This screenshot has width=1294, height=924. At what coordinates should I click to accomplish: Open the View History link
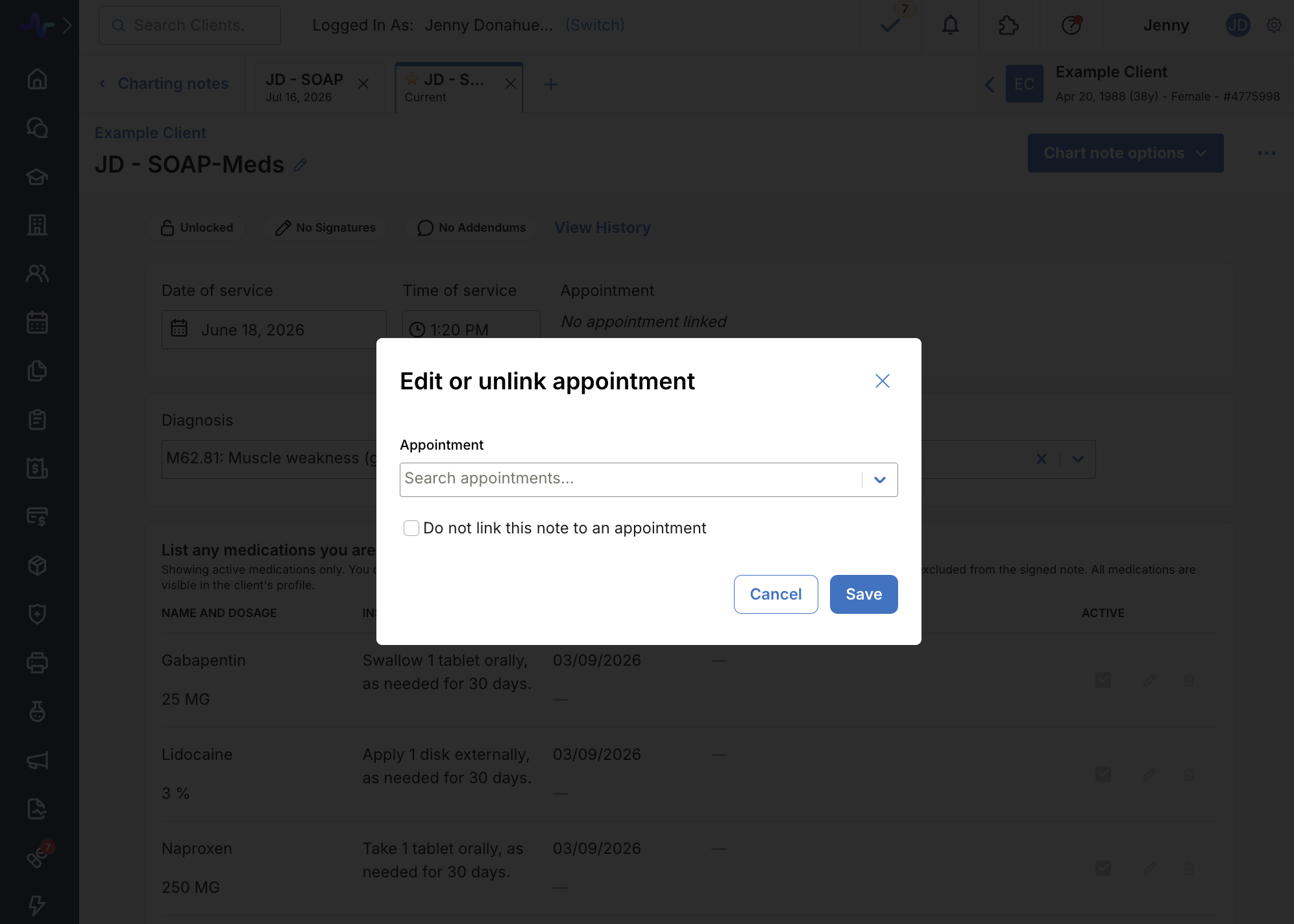click(602, 228)
